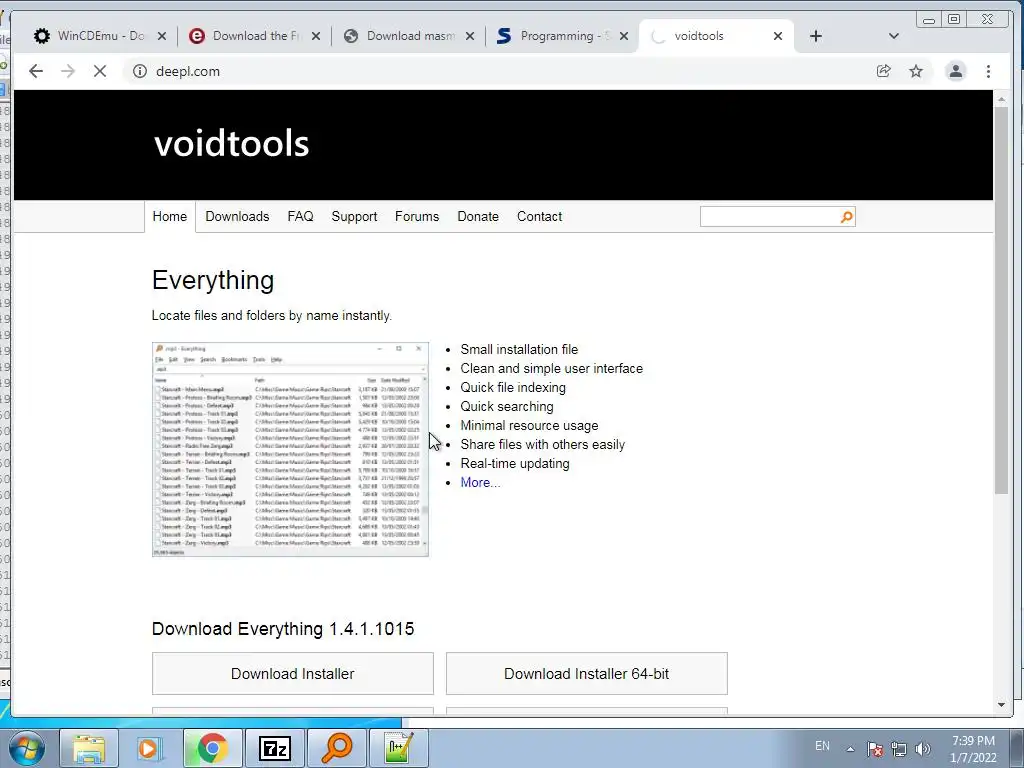This screenshot has width=1024, height=768.
Task: Open the Support navigation item
Action: pyautogui.click(x=354, y=216)
